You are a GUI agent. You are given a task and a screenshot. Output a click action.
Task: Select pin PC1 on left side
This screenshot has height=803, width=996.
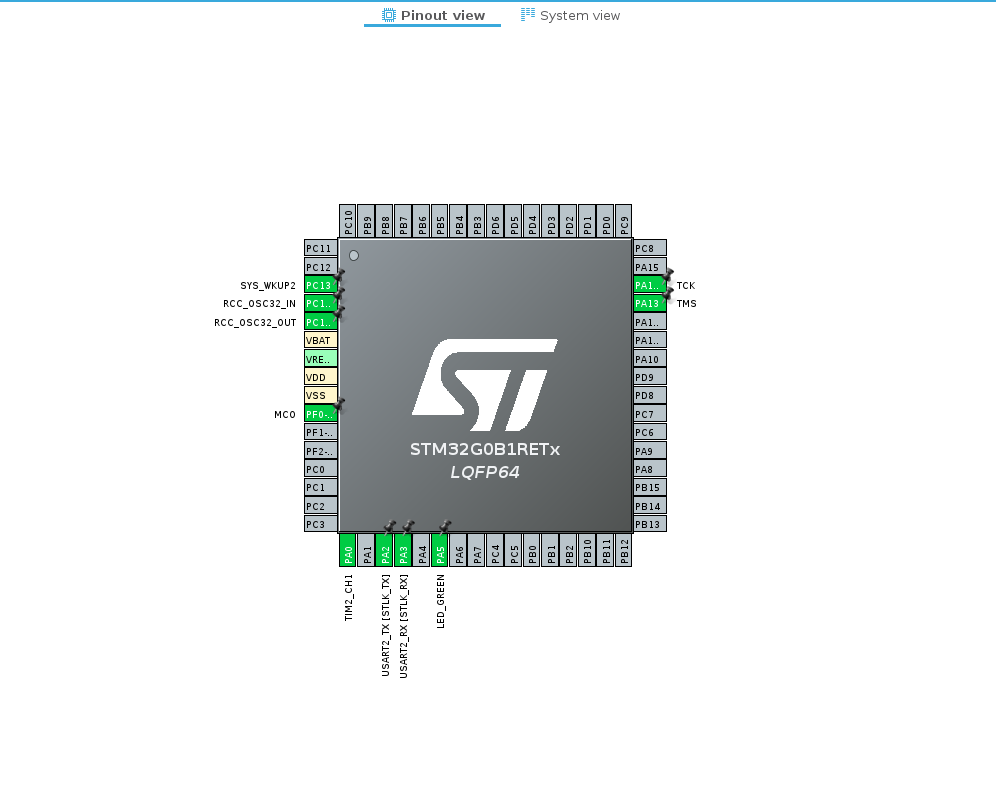coord(321,487)
